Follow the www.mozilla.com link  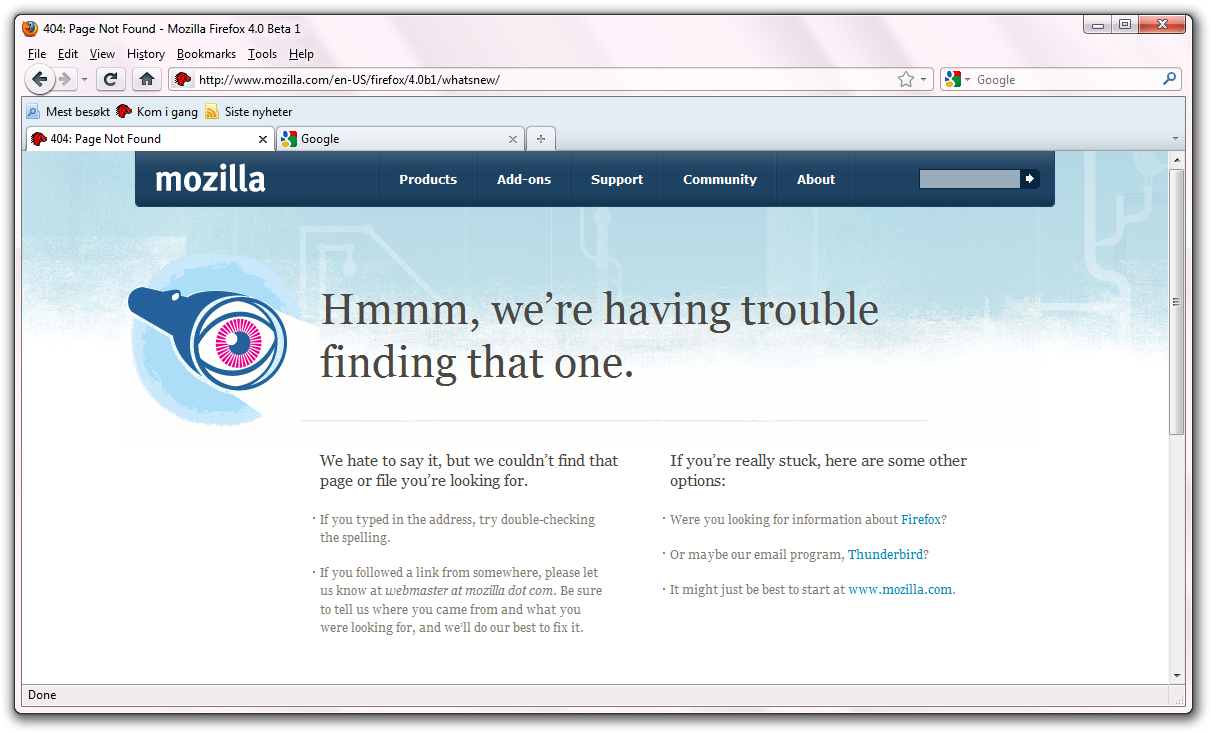pyautogui.click(x=901, y=590)
